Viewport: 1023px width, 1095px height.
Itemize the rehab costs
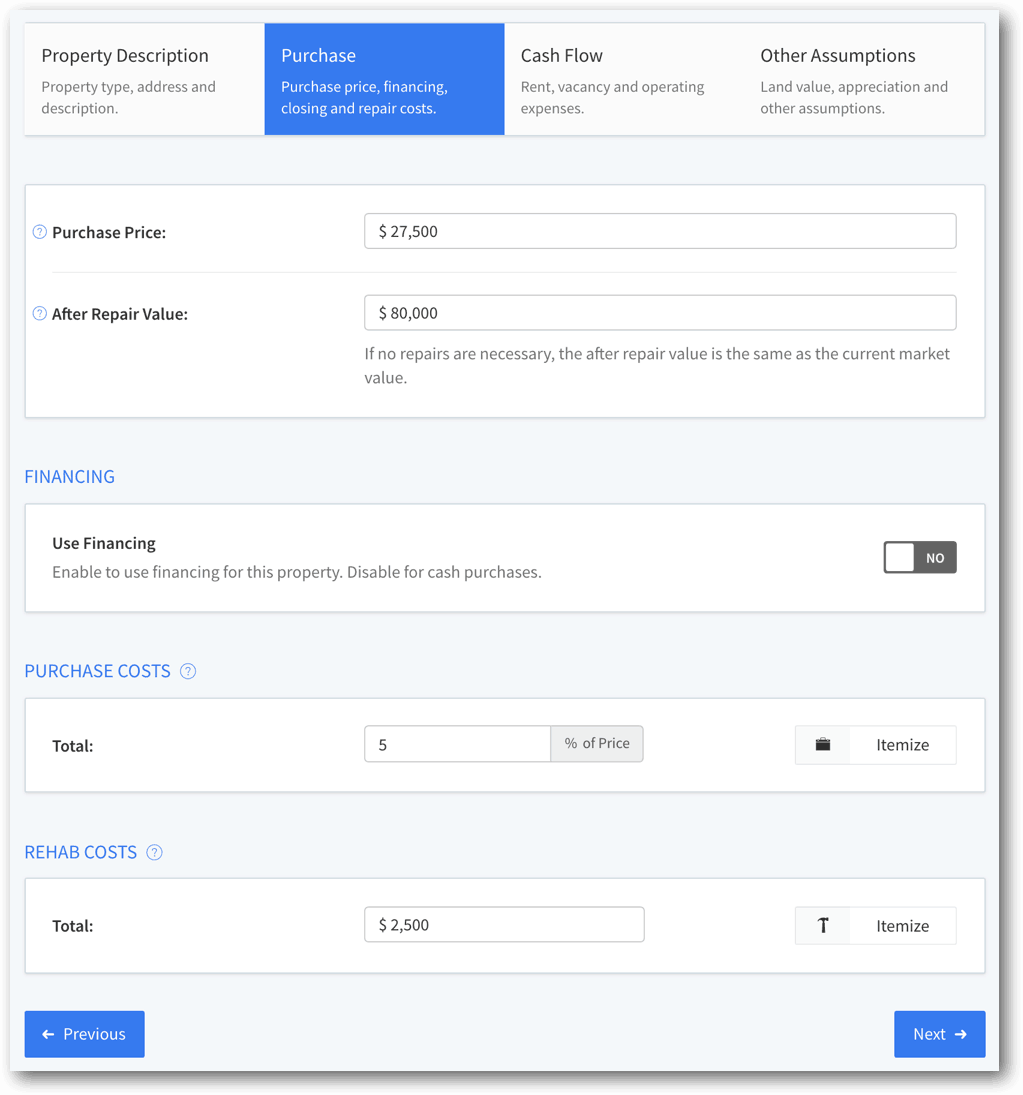[876, 926]
